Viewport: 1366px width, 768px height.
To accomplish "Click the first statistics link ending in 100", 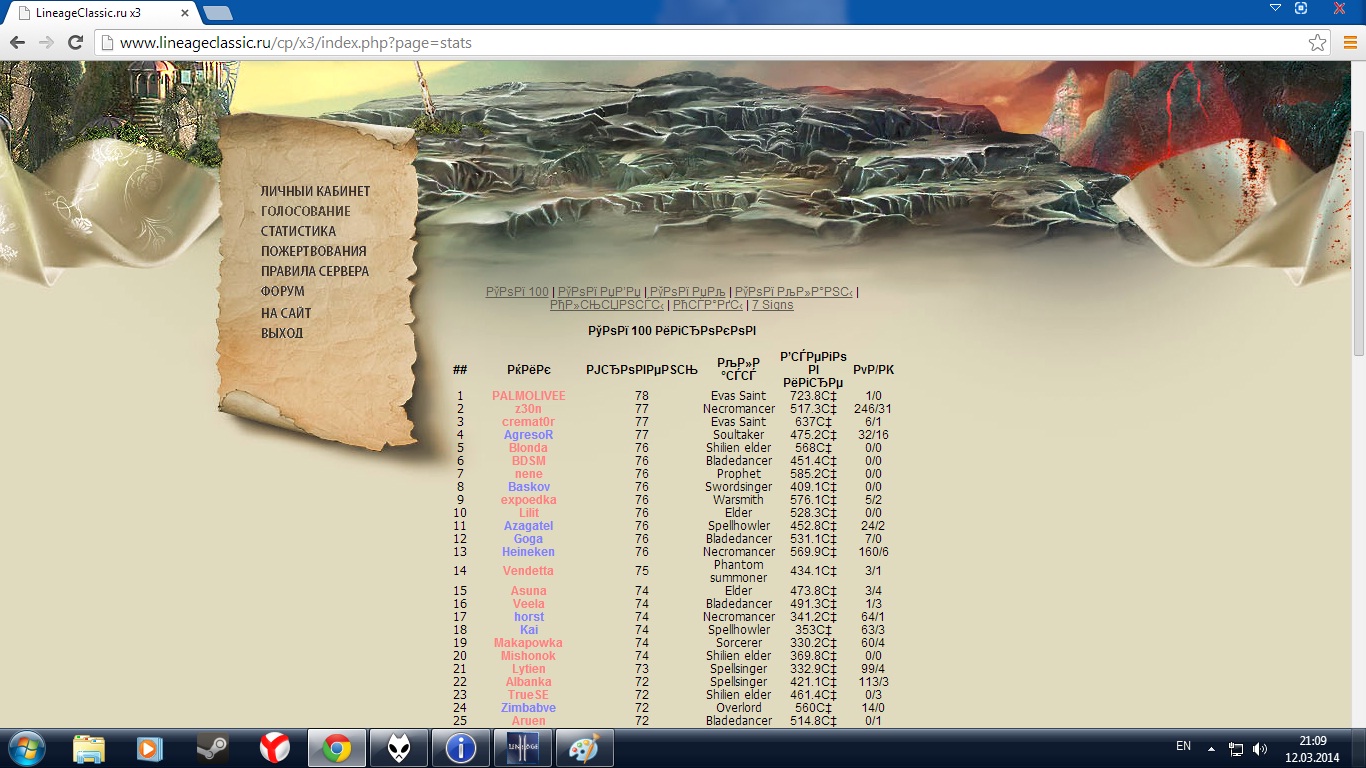I will 517,292.
